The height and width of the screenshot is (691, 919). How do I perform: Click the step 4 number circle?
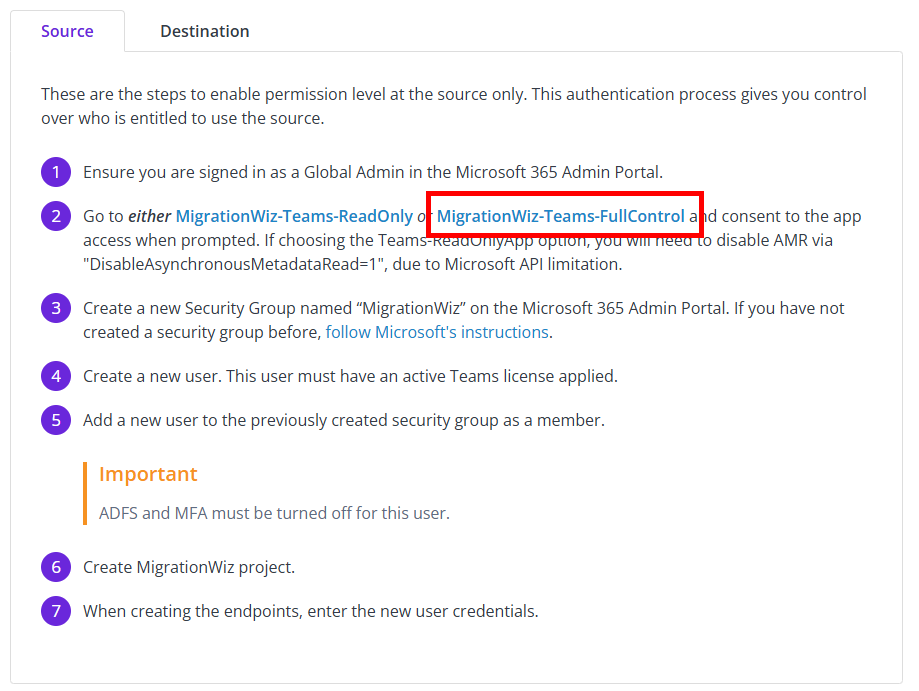click(56, 376)
